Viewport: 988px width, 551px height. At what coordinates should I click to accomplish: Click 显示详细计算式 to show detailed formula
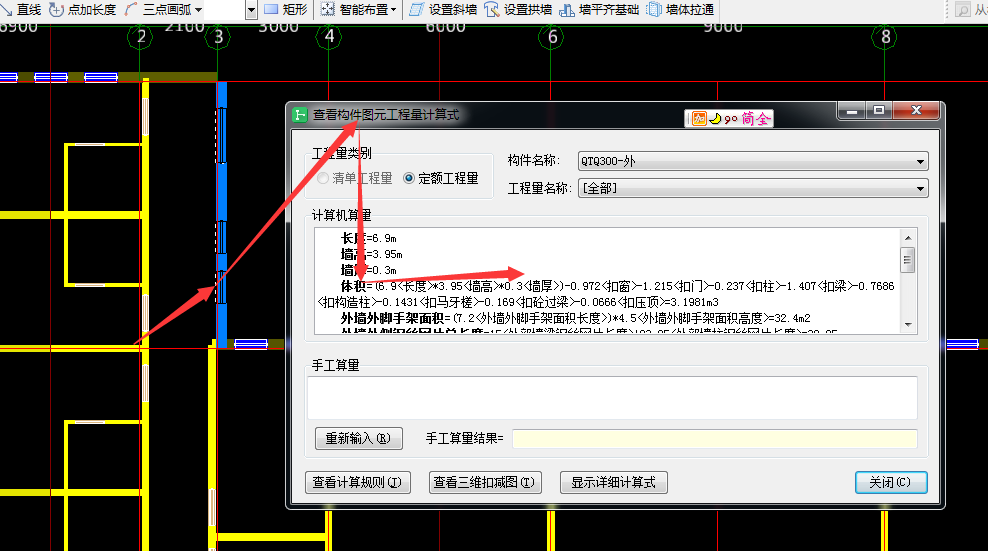[x=613, y=482]
